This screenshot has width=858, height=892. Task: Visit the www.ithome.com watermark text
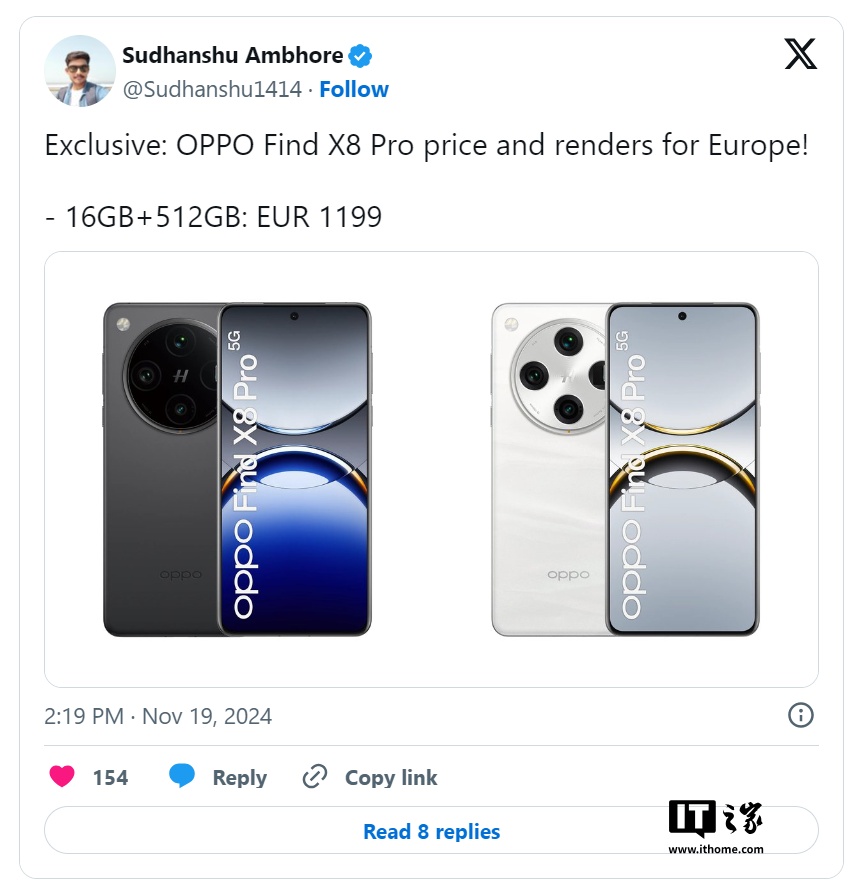coord(716,849)
